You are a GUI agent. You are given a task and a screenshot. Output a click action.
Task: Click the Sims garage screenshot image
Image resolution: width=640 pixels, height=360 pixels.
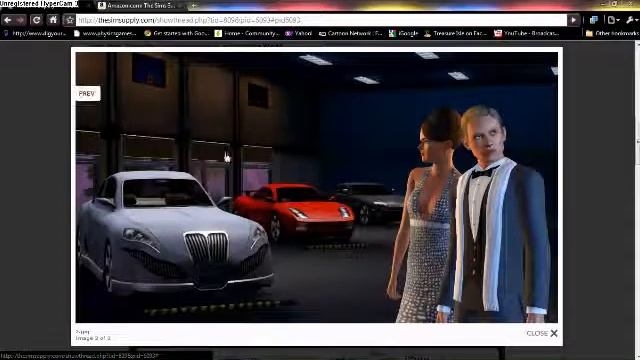316,187
